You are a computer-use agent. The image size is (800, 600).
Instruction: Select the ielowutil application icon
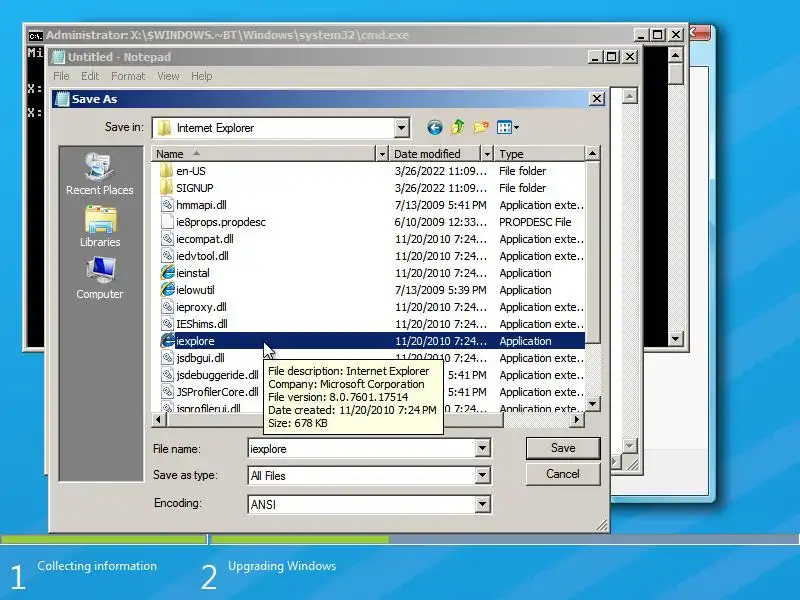click(x=167, y=290)
